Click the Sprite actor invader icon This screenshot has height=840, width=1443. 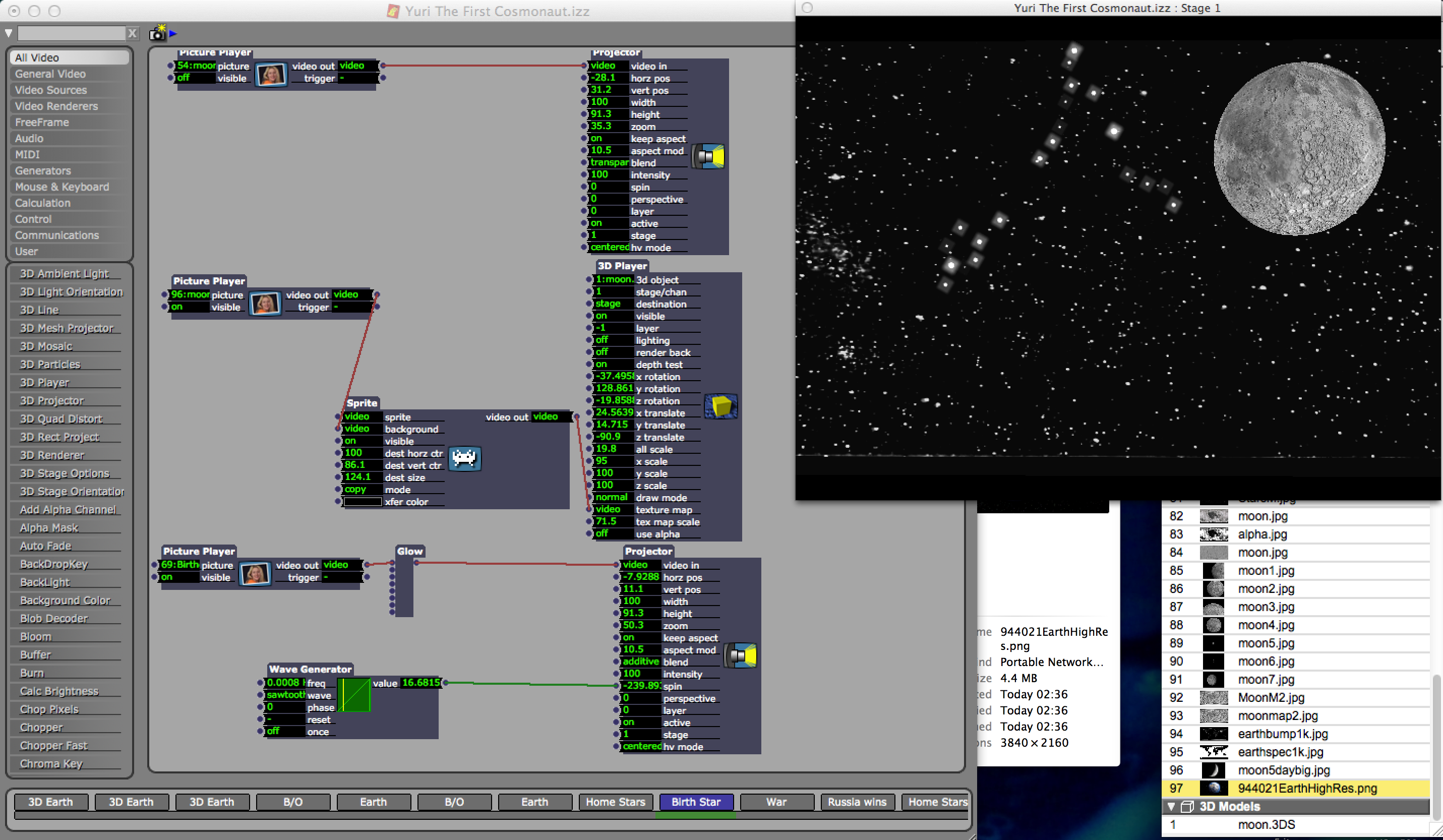pyautogui.click(x=464, y=459)
